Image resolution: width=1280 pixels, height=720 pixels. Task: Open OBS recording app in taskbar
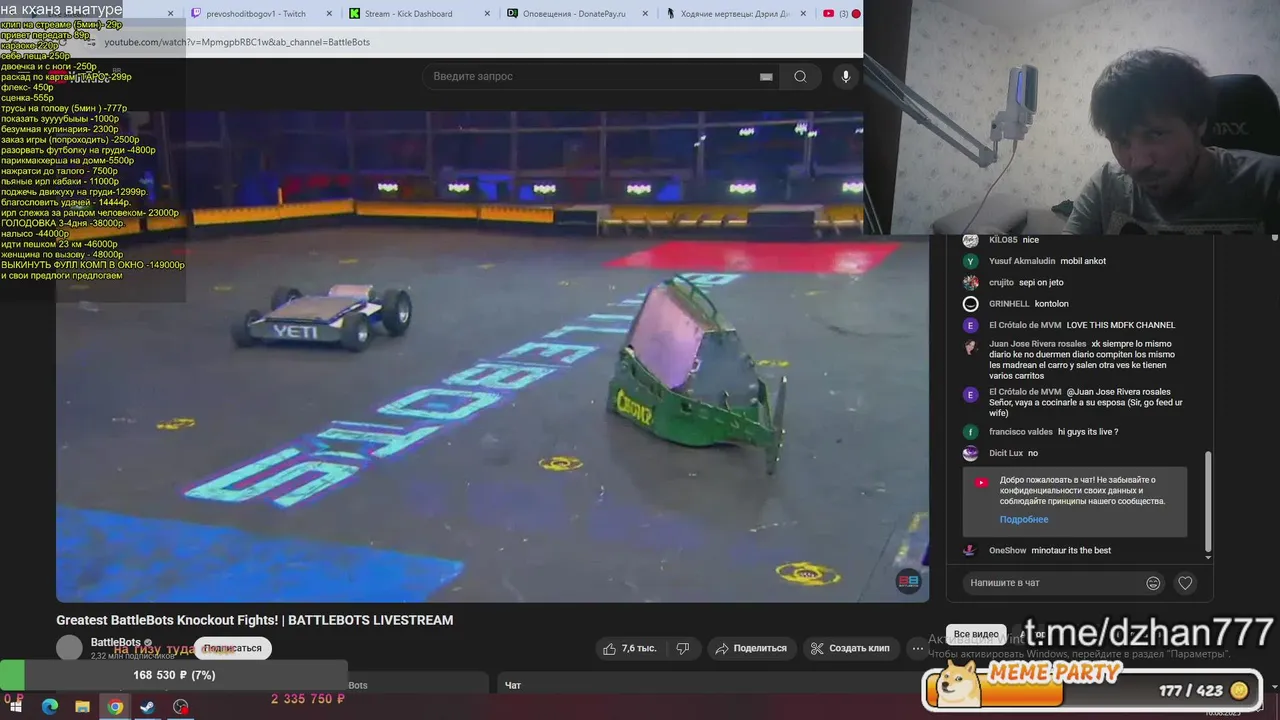pyautogui.click(x=180, y=707)
